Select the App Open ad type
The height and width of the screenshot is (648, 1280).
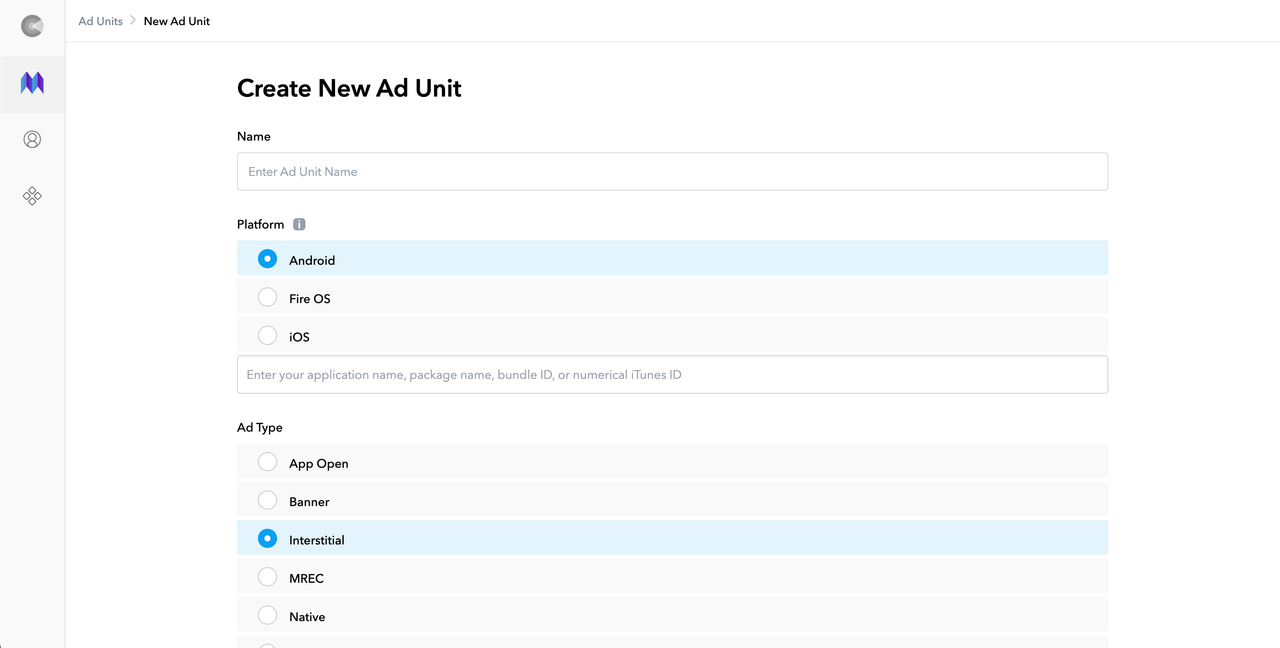tap(672, 461)
